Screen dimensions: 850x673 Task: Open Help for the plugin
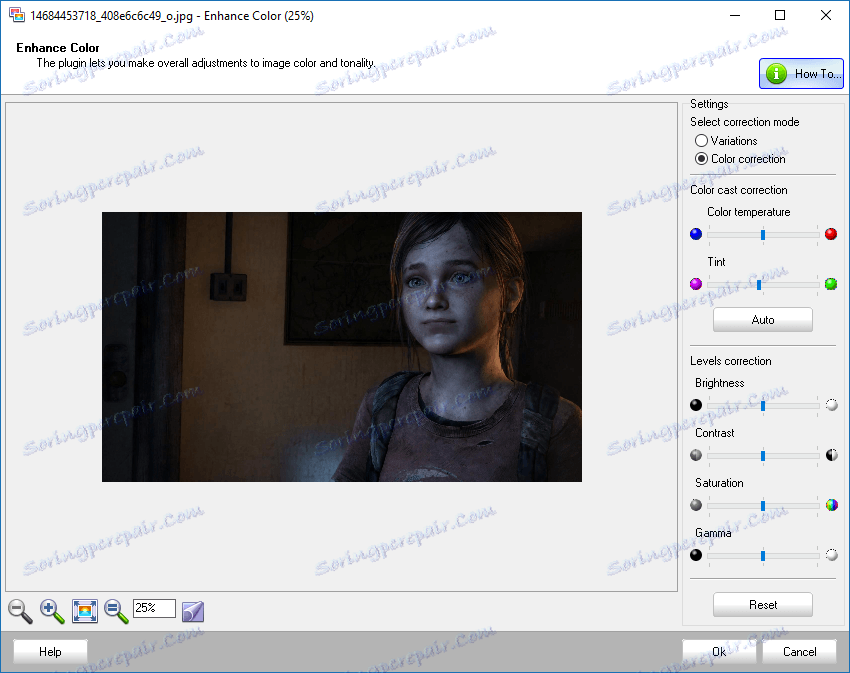pos(50,651)
